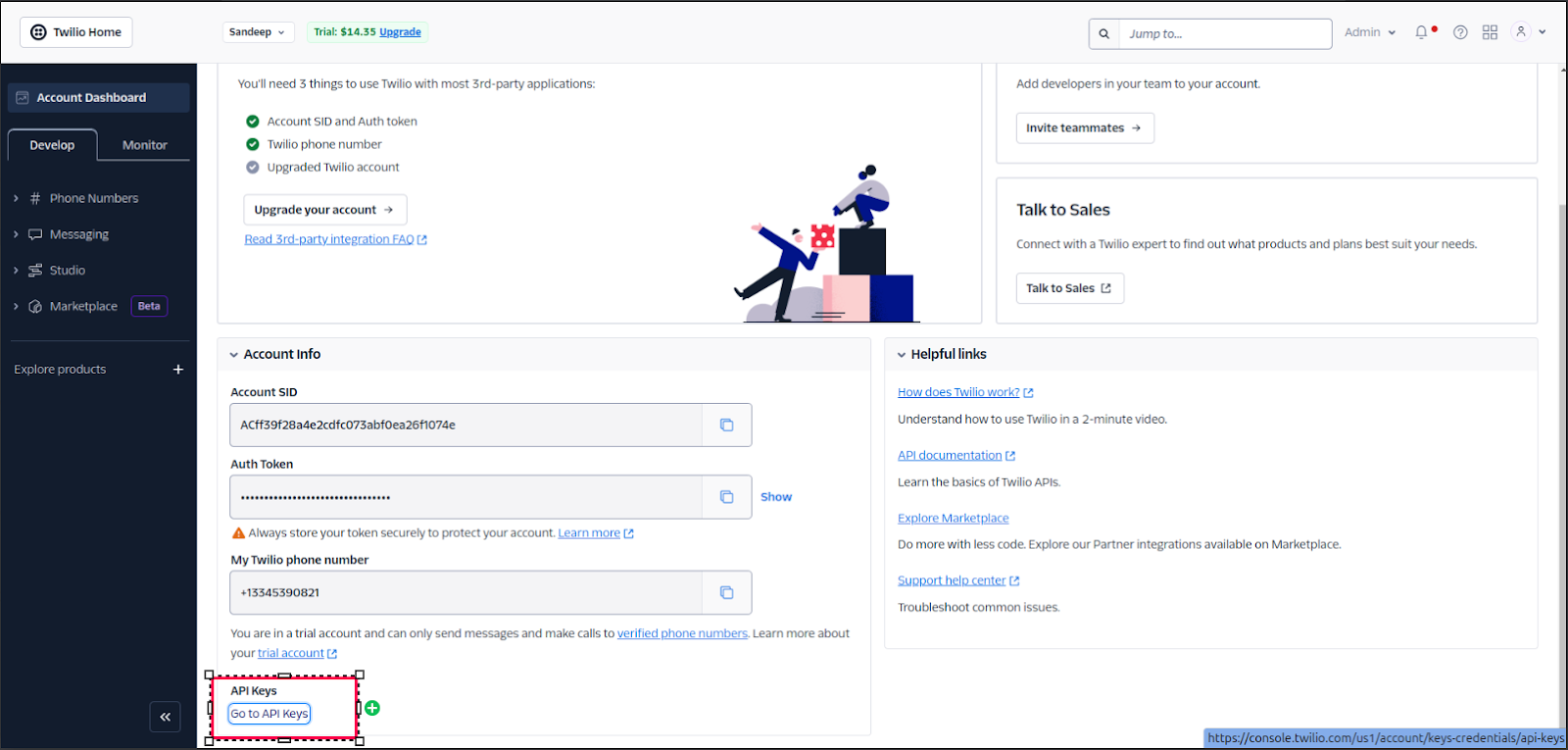Open the user profile avatar menu
Viewport: 1568px width, 750px height.
(x=1521, y=32)
